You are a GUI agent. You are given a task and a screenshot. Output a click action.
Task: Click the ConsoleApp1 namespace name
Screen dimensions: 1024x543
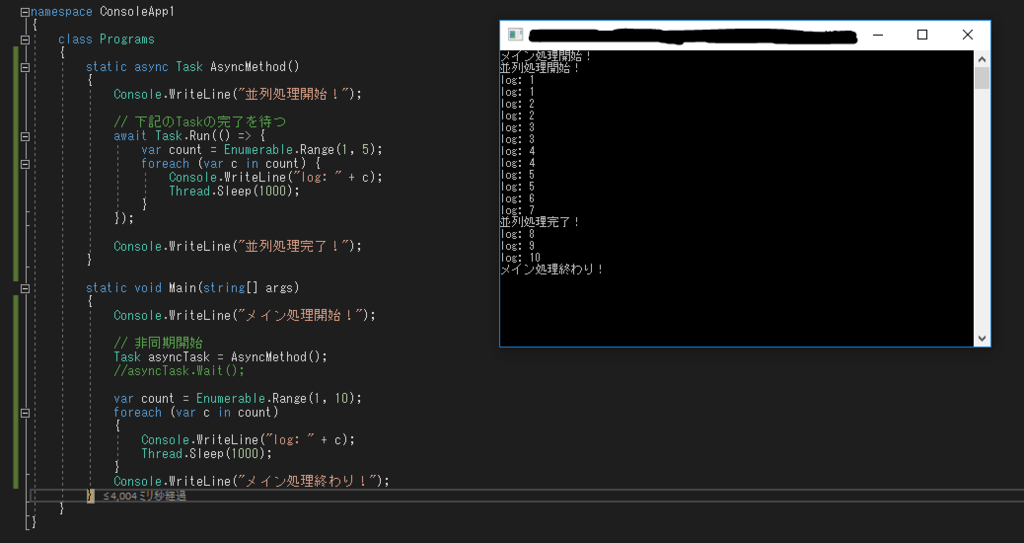[x=137, y=12]
